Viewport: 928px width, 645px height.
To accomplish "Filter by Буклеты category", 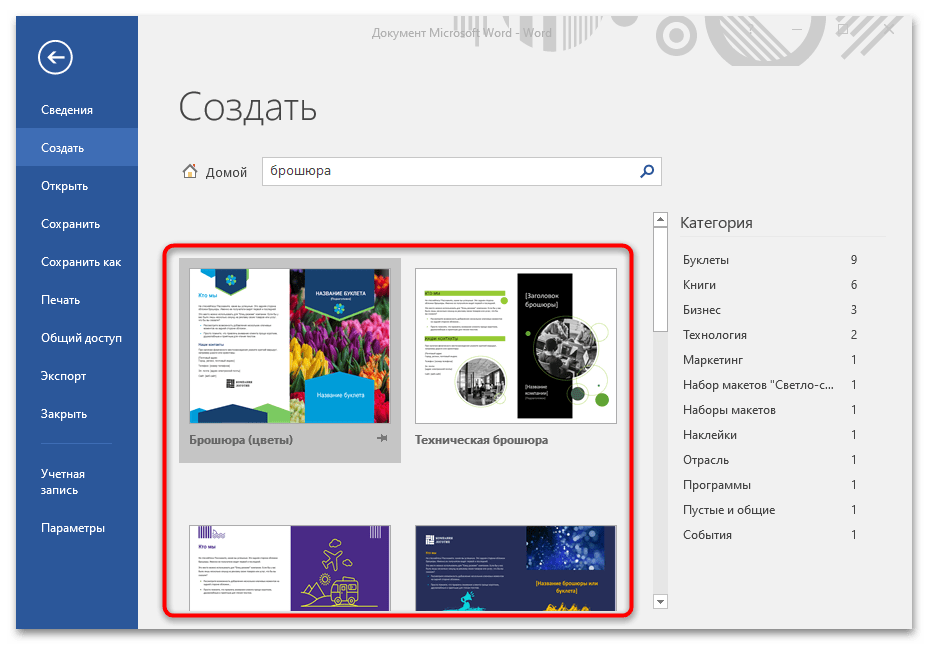I will tap(706, 260).
